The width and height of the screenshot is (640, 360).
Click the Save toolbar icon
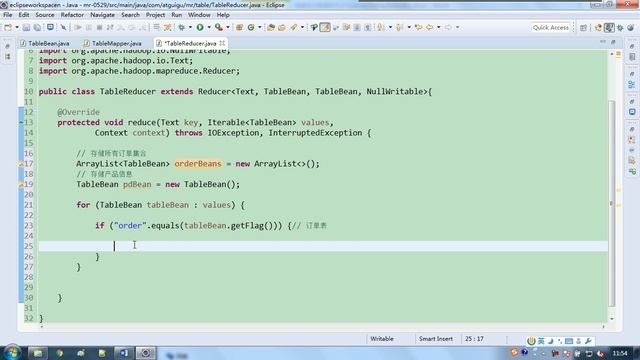tap(26, 27)
